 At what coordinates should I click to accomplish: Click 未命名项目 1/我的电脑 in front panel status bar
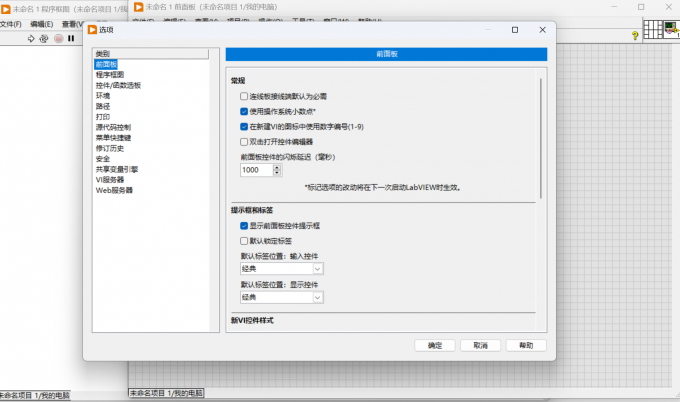pyautogui.click(x=166, y=393)
